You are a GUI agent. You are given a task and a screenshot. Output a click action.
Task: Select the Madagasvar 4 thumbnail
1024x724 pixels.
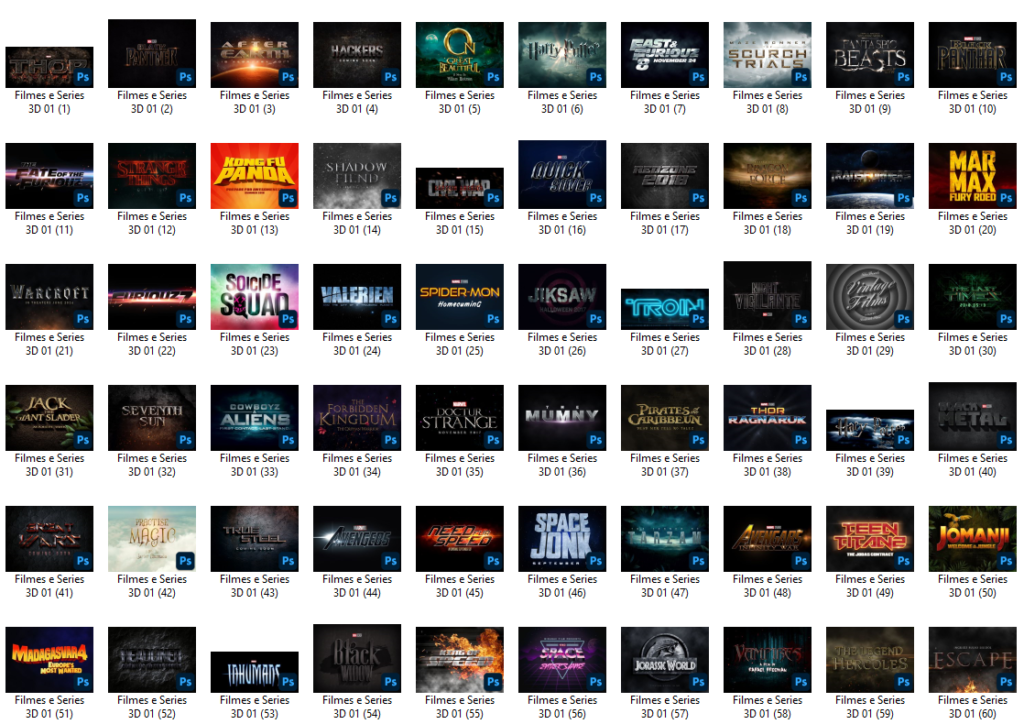coord(49,660)
